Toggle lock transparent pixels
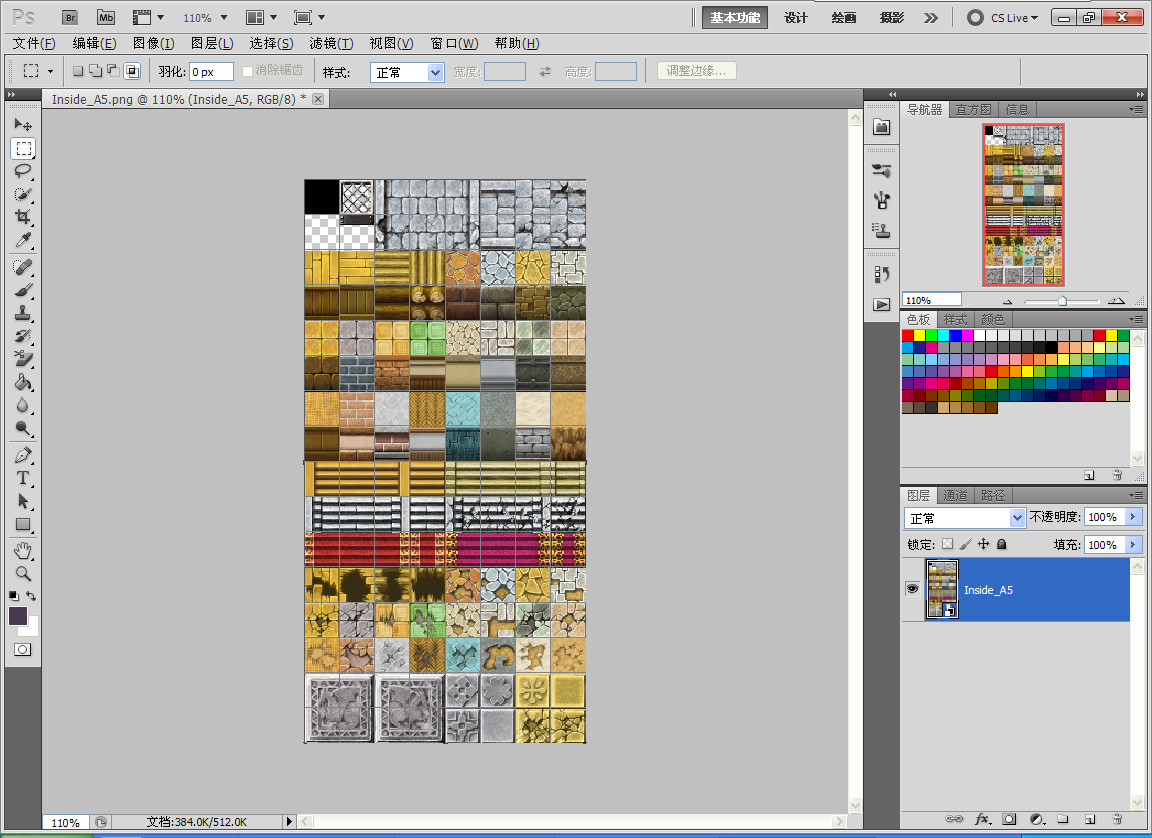Image resolution: width=1152 pixels, height=838 pixels. point(947,544)
